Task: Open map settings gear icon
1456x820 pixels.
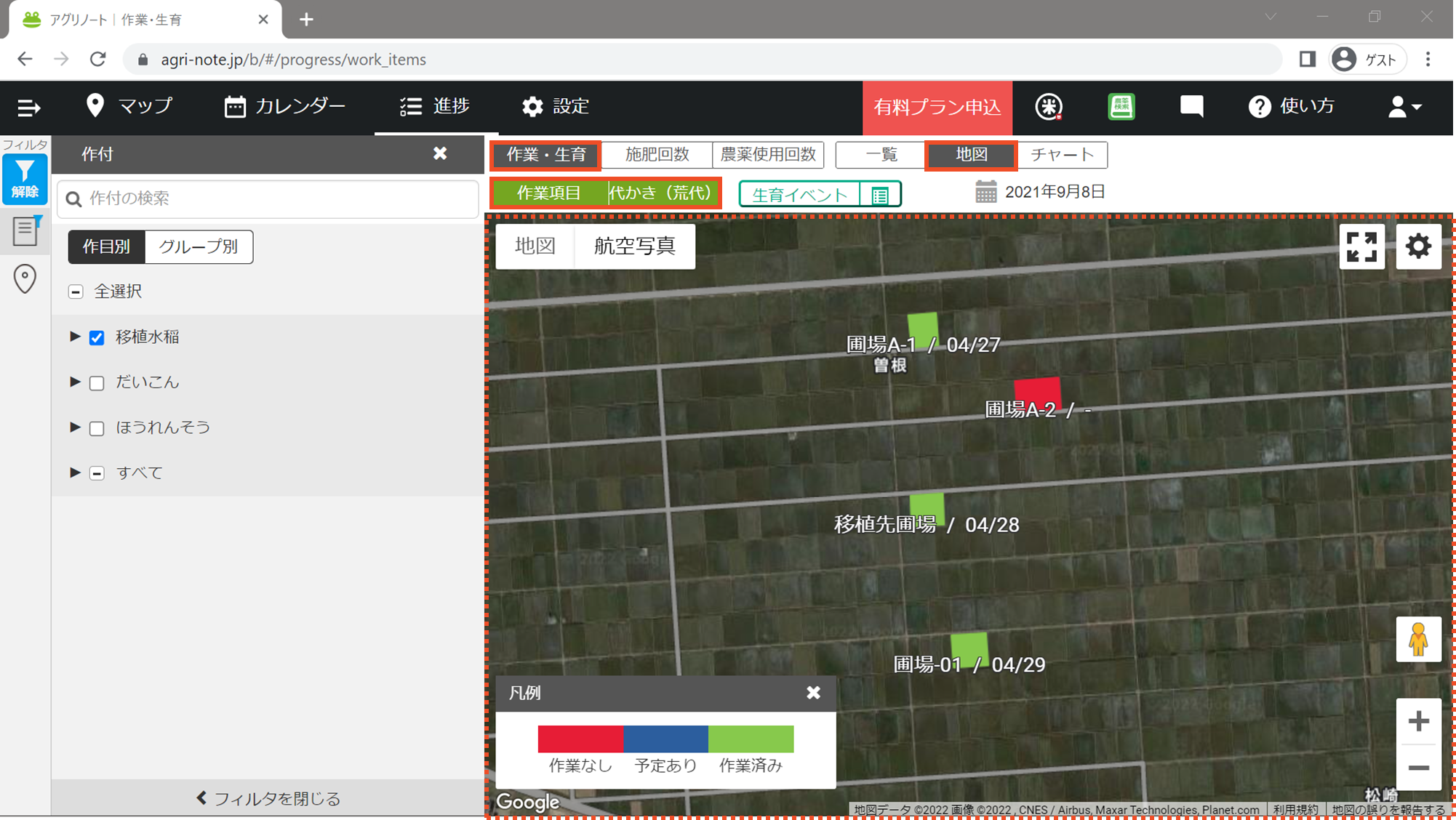Action: pyautogui.click(x=1418, y=246)
